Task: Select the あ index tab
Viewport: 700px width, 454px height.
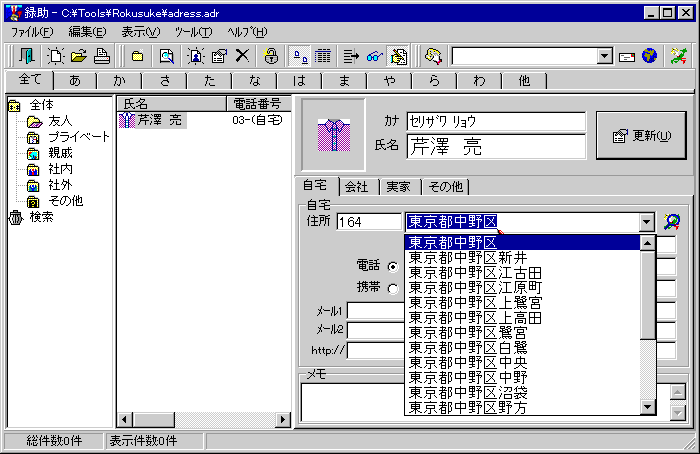Action: [x=75, y=81]
